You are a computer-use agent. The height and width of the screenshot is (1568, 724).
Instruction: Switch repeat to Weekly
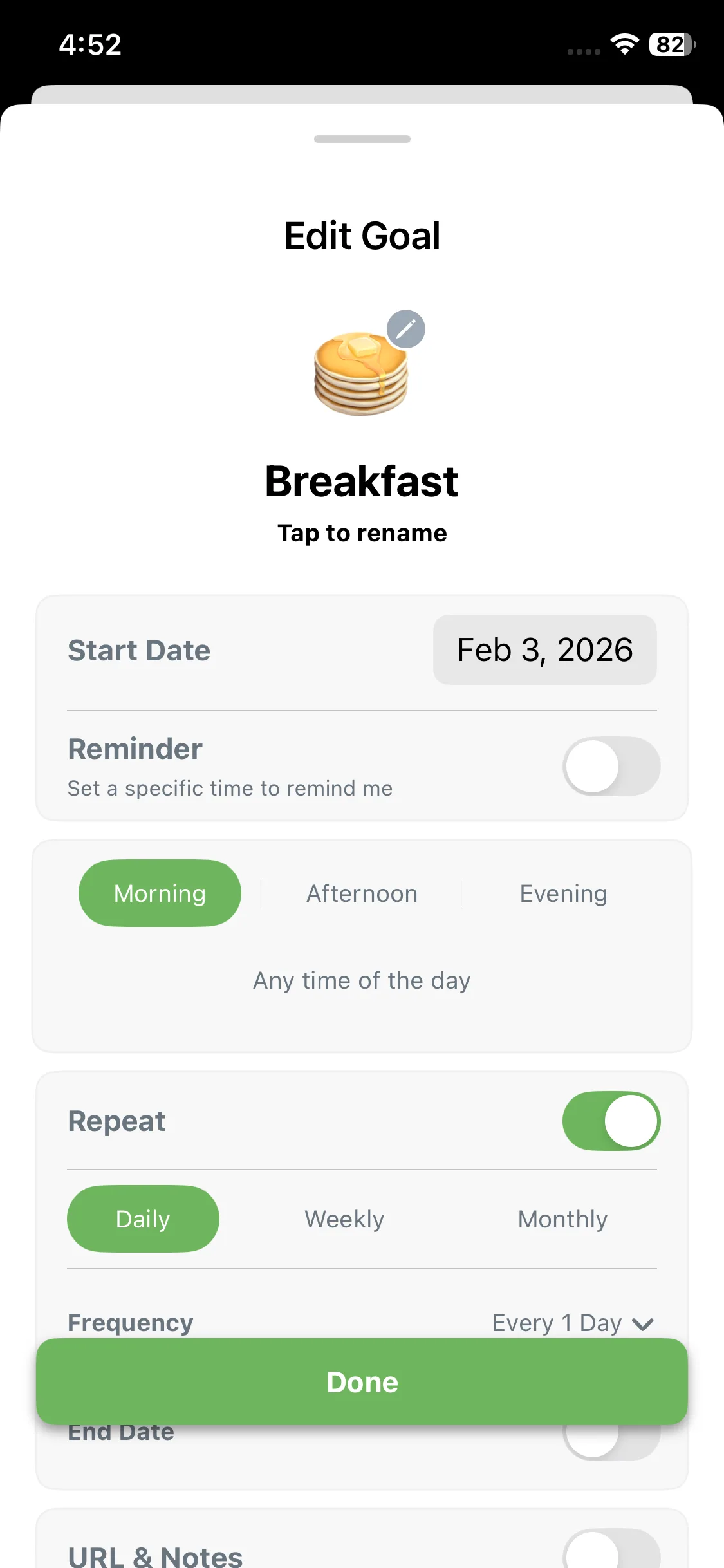(x=344, y=1219)
